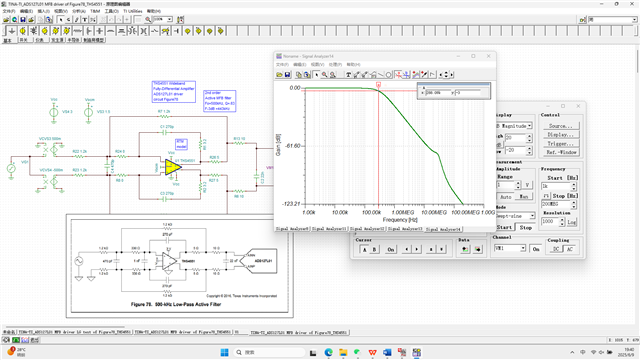The image size is (640, 360).
Task: Open first menu (文件) in Signal Analyzer window
Action: coord(282,64)
